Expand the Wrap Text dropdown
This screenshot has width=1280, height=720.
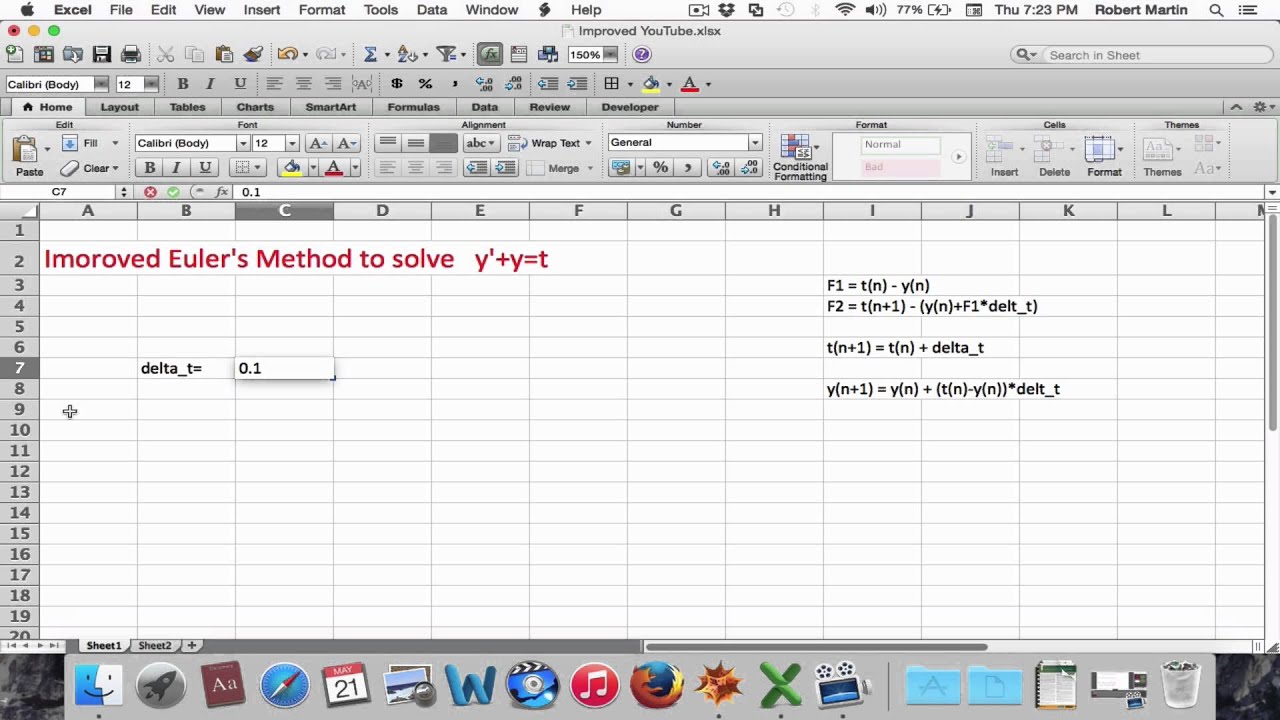[587, 143]
